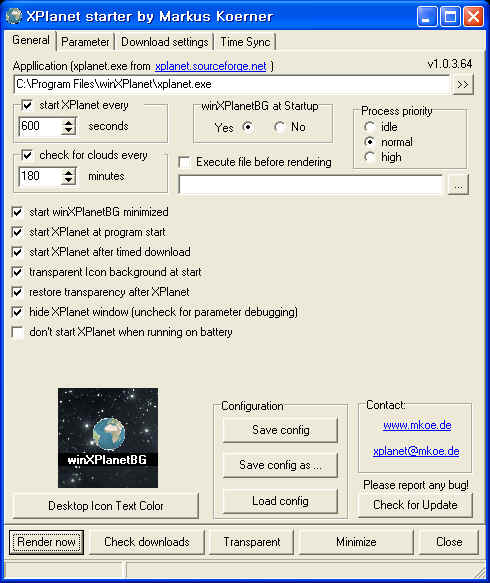
Task: Open the www.mkoe.de contact link
Action: [x=417, y=425]
